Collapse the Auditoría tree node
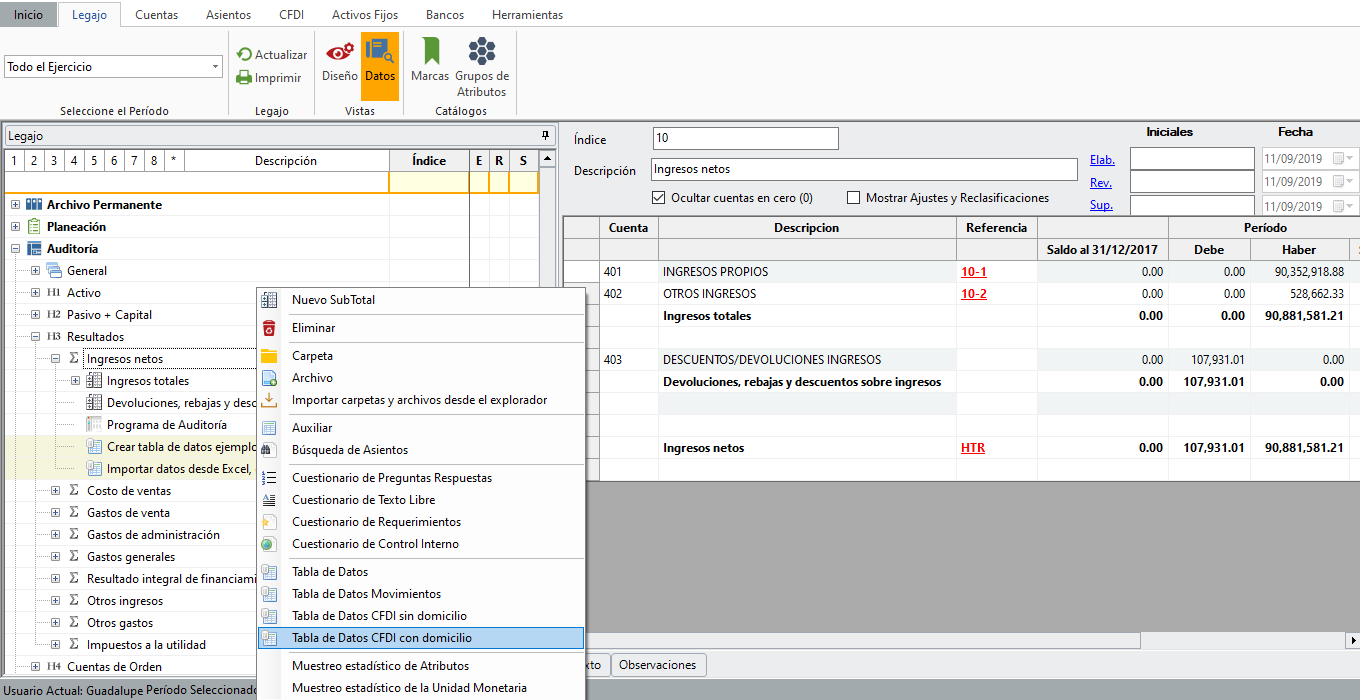Image resolution: width=1360 pixels, height=700 pixels. [x=16, y=249]
